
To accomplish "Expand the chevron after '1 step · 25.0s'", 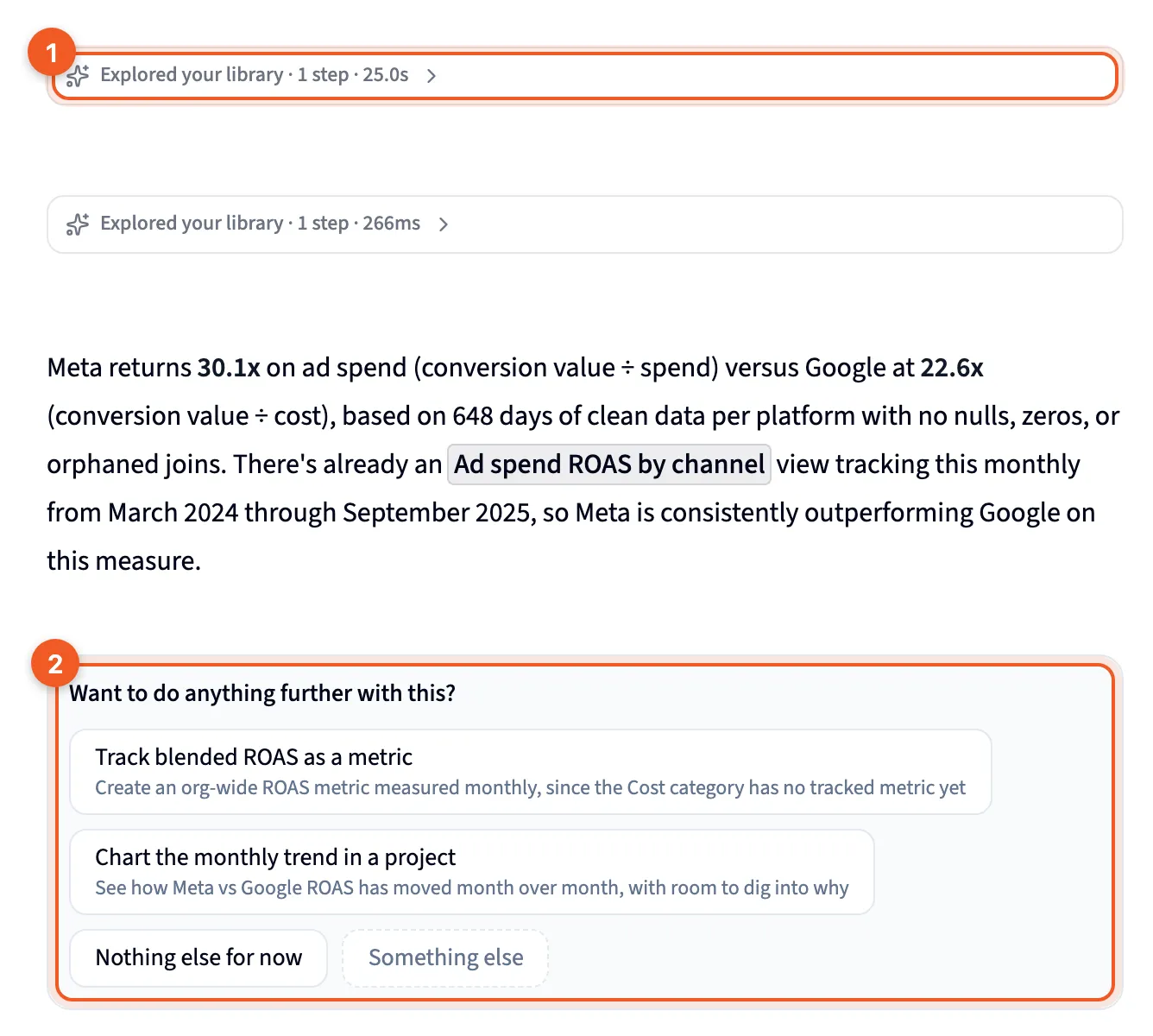I will [432, 76].
